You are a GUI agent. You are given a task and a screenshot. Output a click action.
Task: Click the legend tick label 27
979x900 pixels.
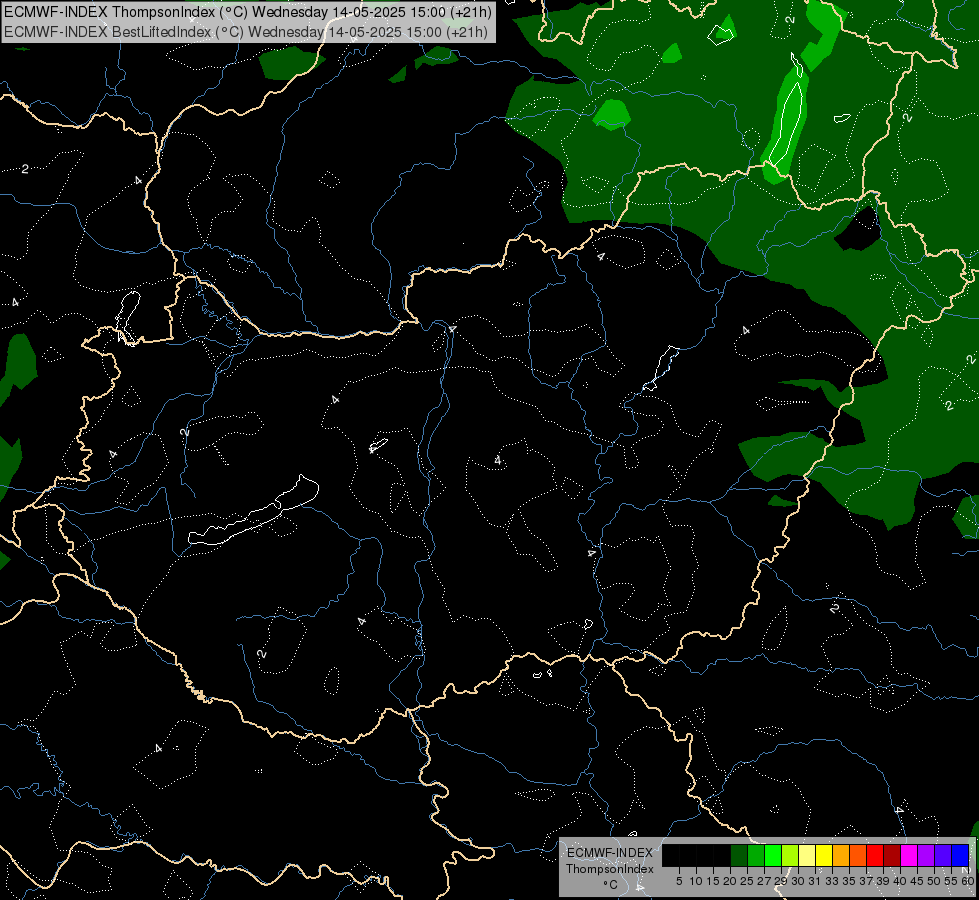tap(764, 881)
